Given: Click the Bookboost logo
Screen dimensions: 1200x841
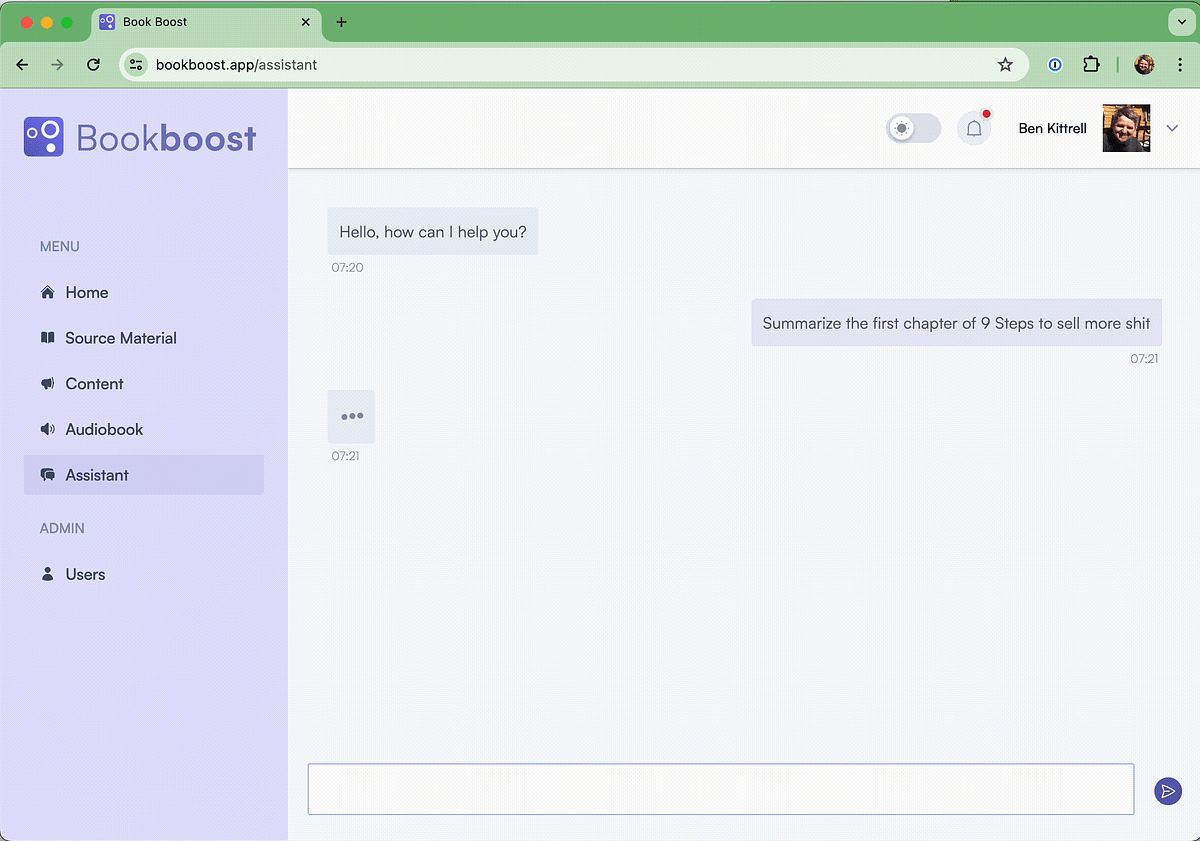Looking at the screenshot, I should pos(140,137).
